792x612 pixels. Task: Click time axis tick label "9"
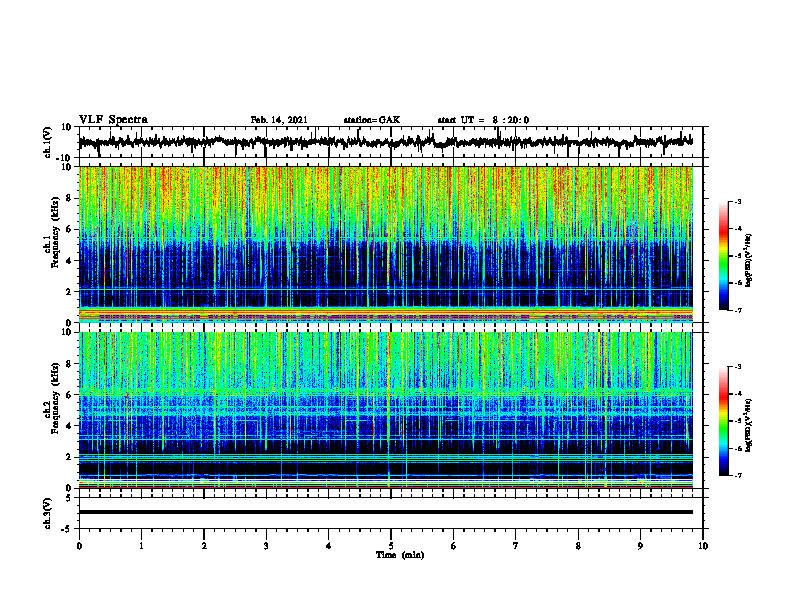[640, 546]
